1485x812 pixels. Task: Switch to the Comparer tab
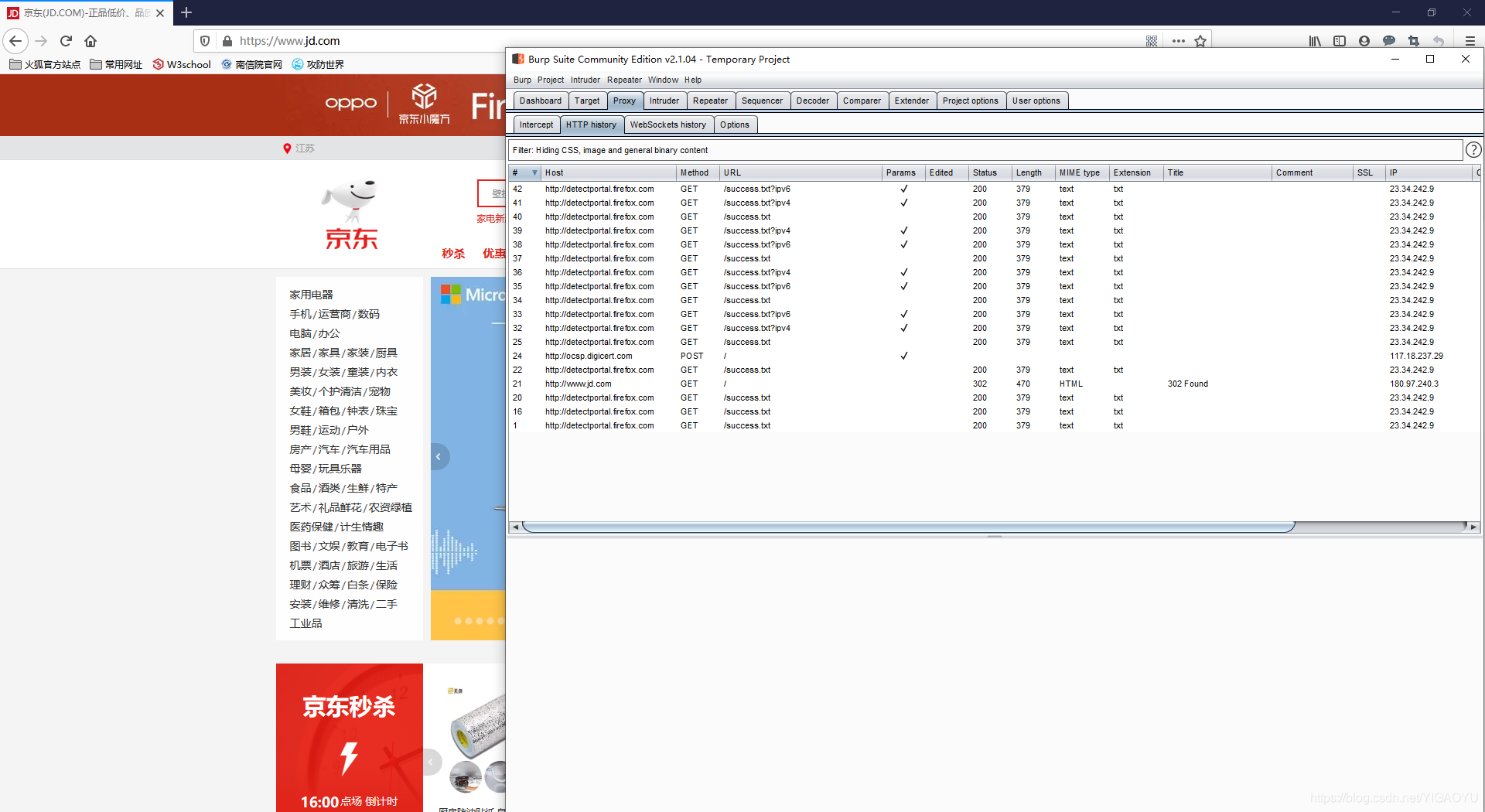[x=862, y=101]
